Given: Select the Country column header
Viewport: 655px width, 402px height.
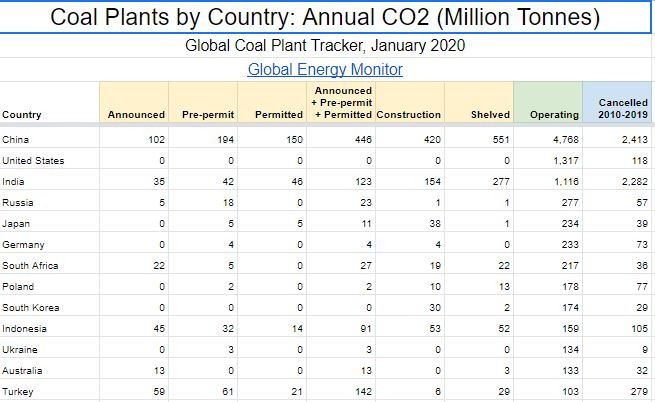Looking at the screenshot, I should coord(22,114).
